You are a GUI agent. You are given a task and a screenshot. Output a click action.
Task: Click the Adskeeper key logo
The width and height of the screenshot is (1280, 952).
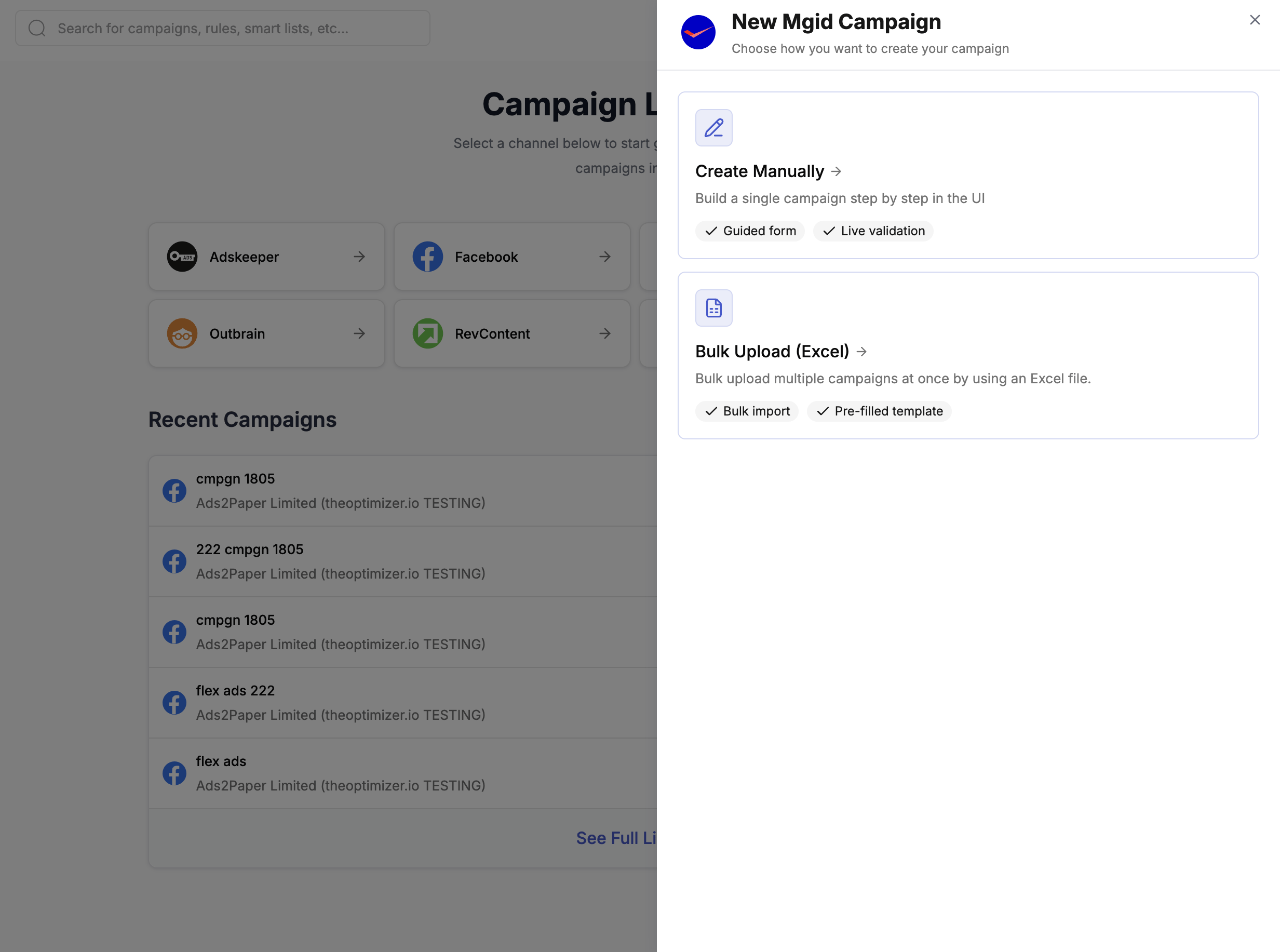182,257
